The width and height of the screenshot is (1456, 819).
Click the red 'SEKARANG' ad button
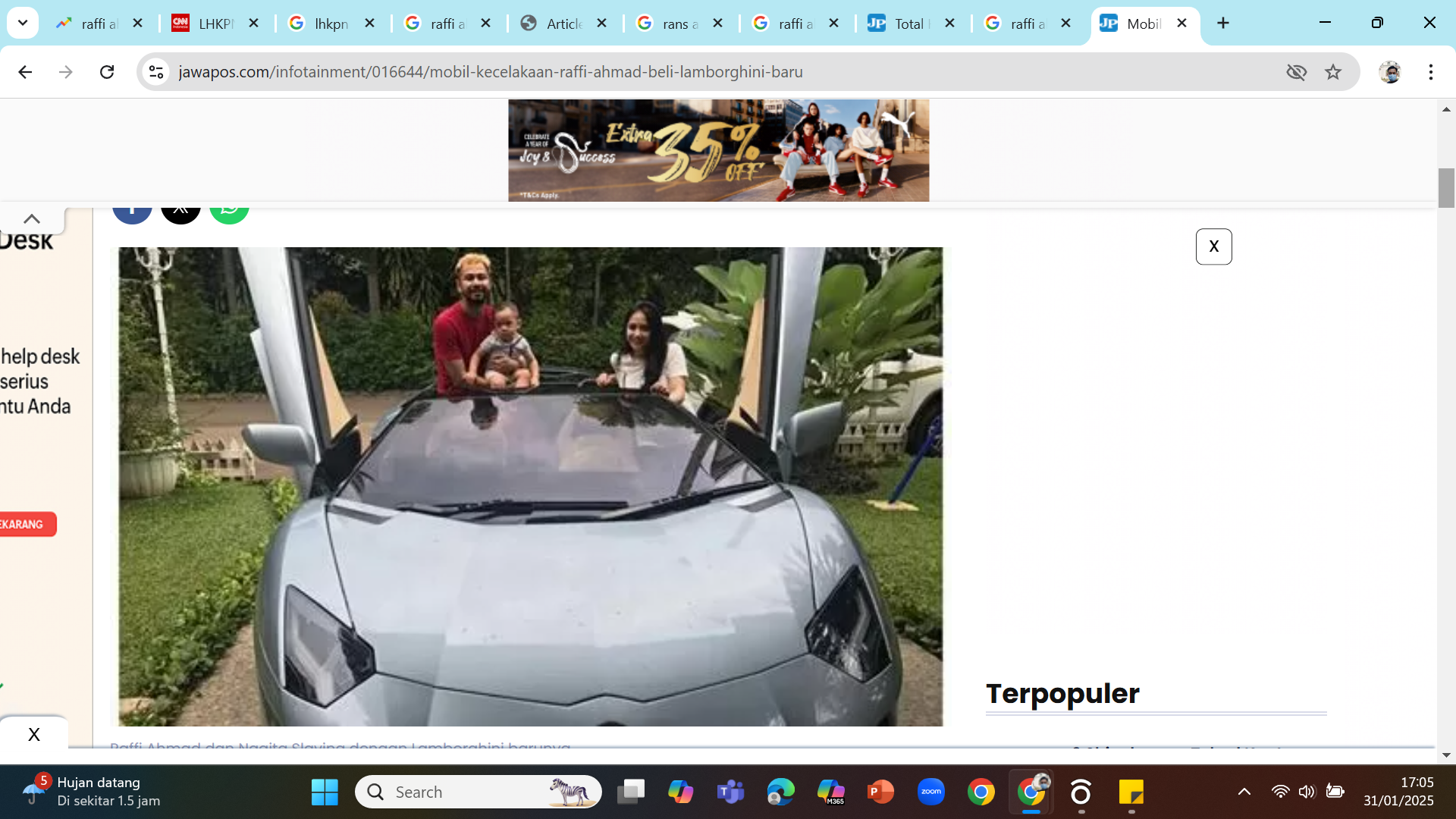pos(27,524)
